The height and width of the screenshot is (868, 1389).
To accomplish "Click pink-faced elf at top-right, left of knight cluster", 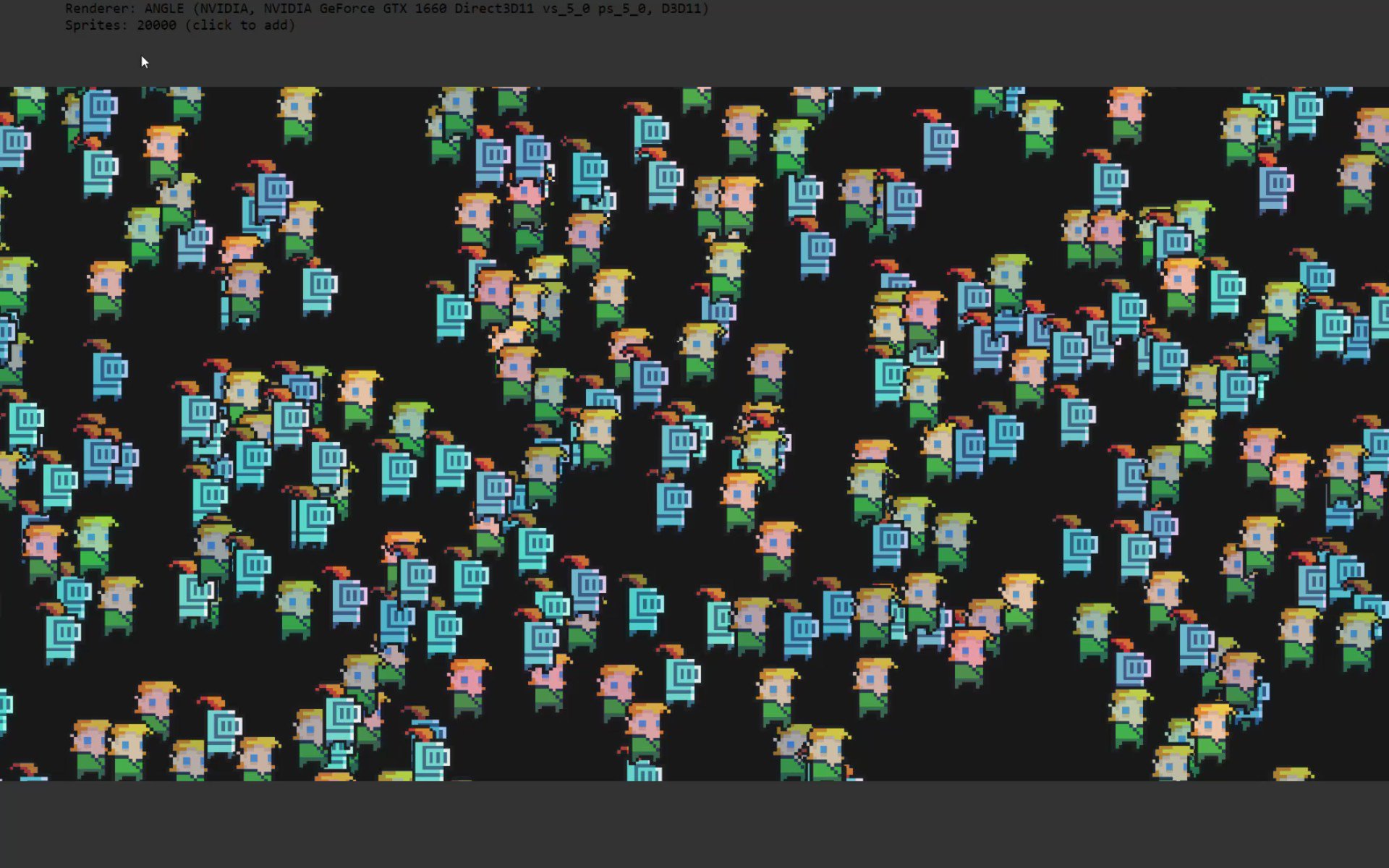I will click(1126, 114).
